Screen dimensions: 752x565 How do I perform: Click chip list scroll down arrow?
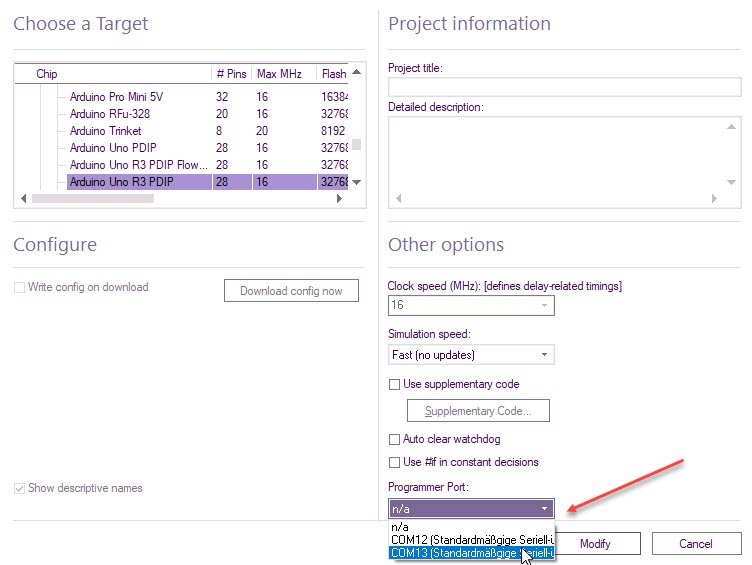pyautogui.click(x=356, y=182)
